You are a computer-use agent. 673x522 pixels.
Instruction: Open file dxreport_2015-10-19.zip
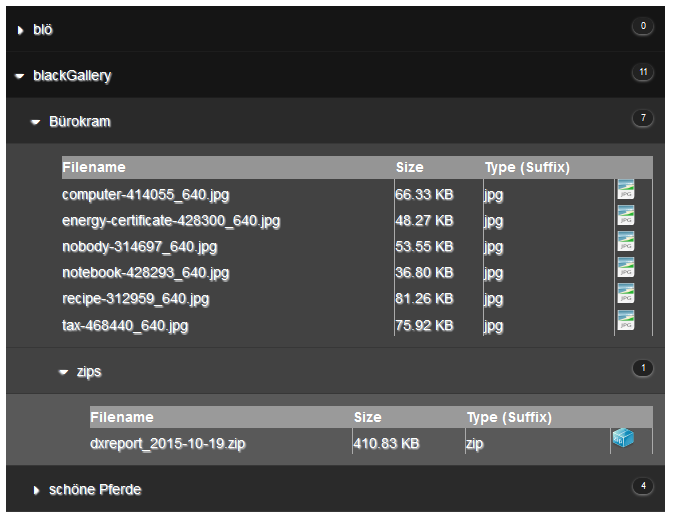click(x=168, y=444)
